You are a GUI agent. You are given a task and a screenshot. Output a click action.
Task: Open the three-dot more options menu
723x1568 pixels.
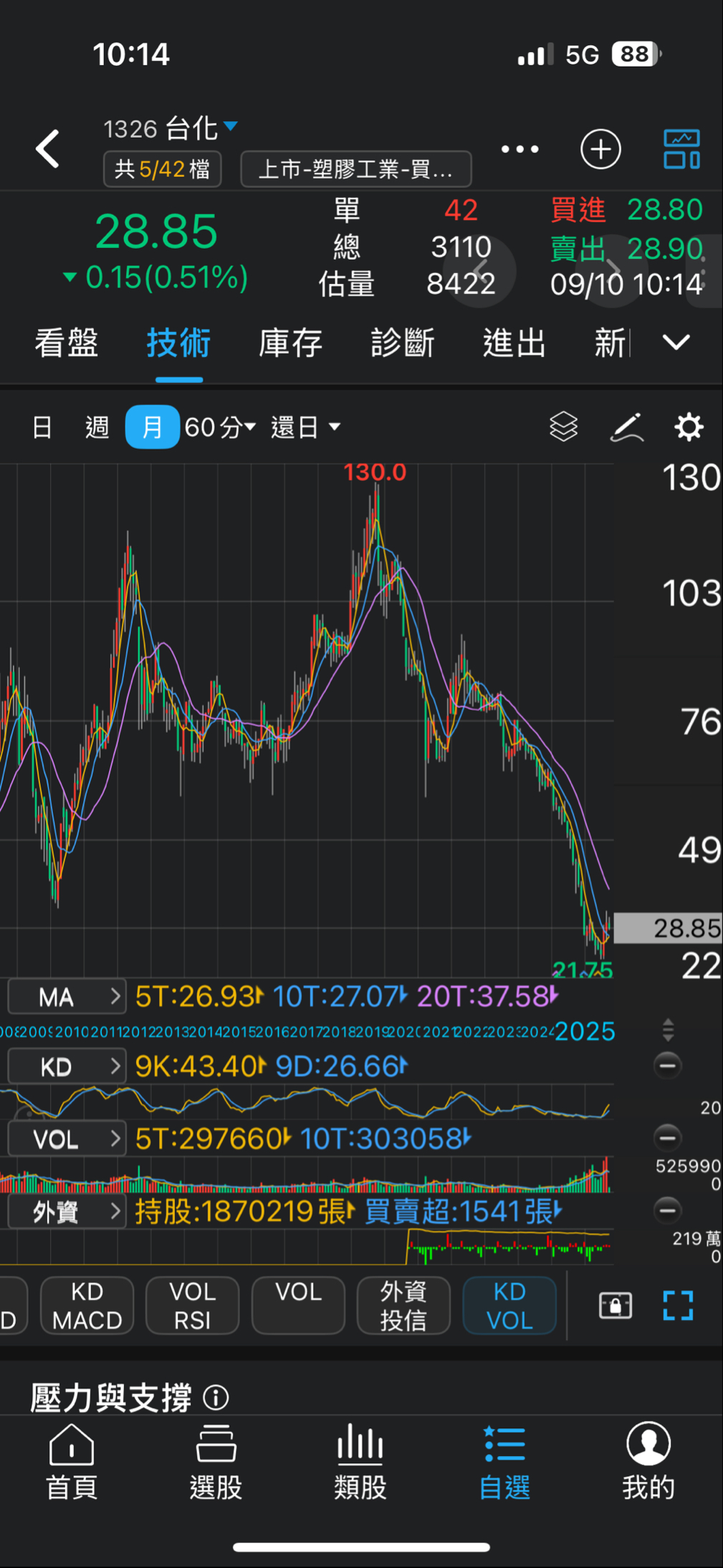coord(519,149)
